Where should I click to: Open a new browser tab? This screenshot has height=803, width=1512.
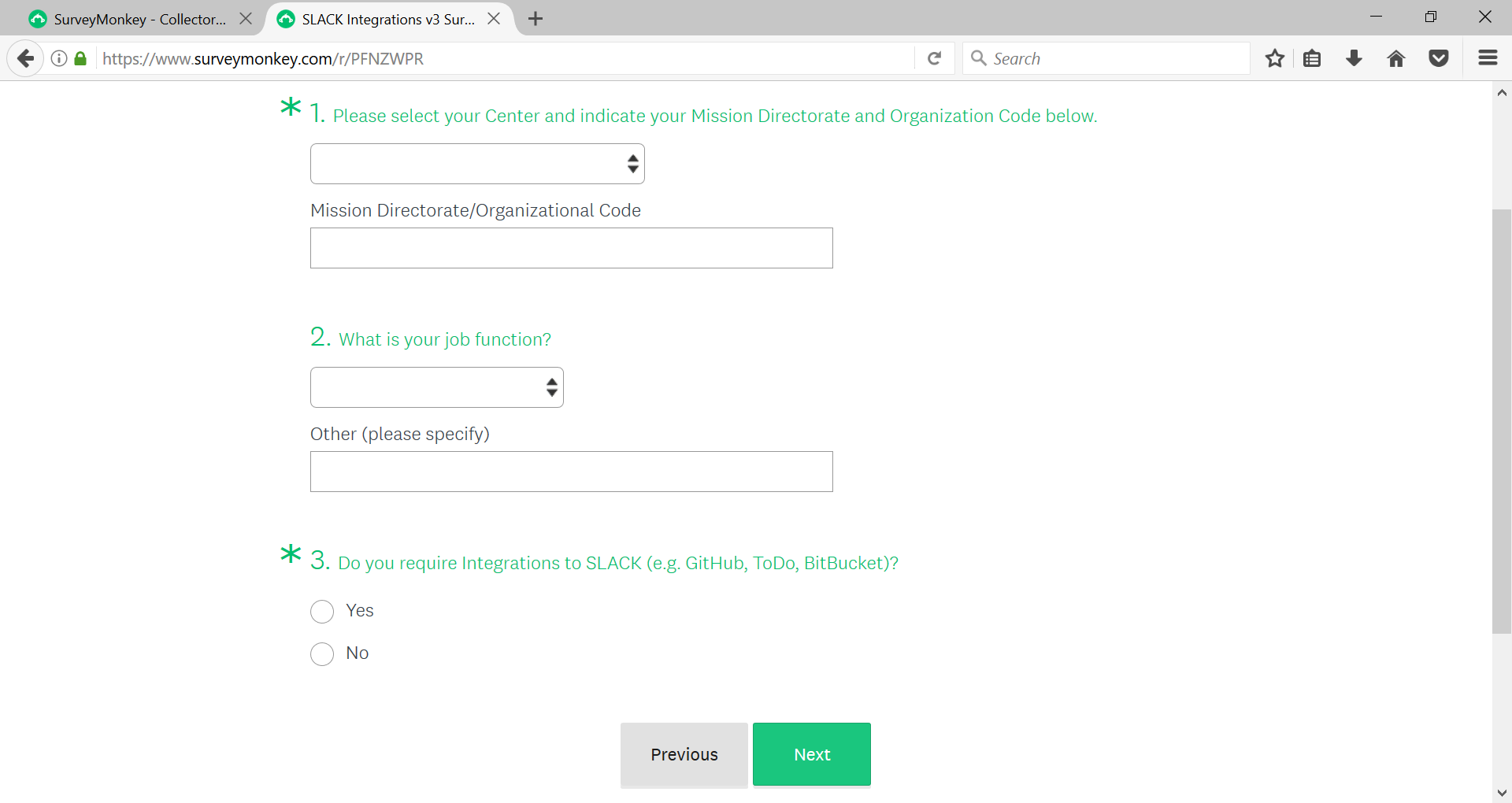535,19
